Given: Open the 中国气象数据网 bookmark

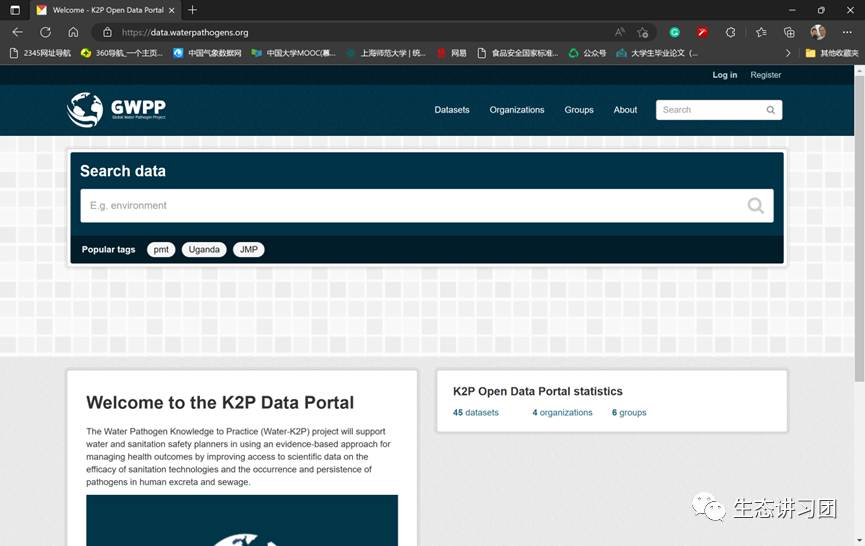Looking at the screenshot, I should (207, 53).
